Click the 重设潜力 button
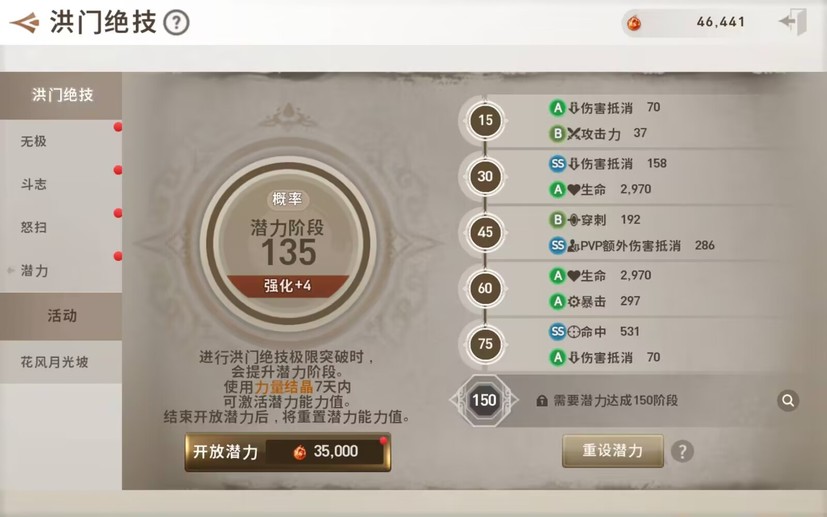The width and height of the screenshot is (827, 517). pos(613,451)
